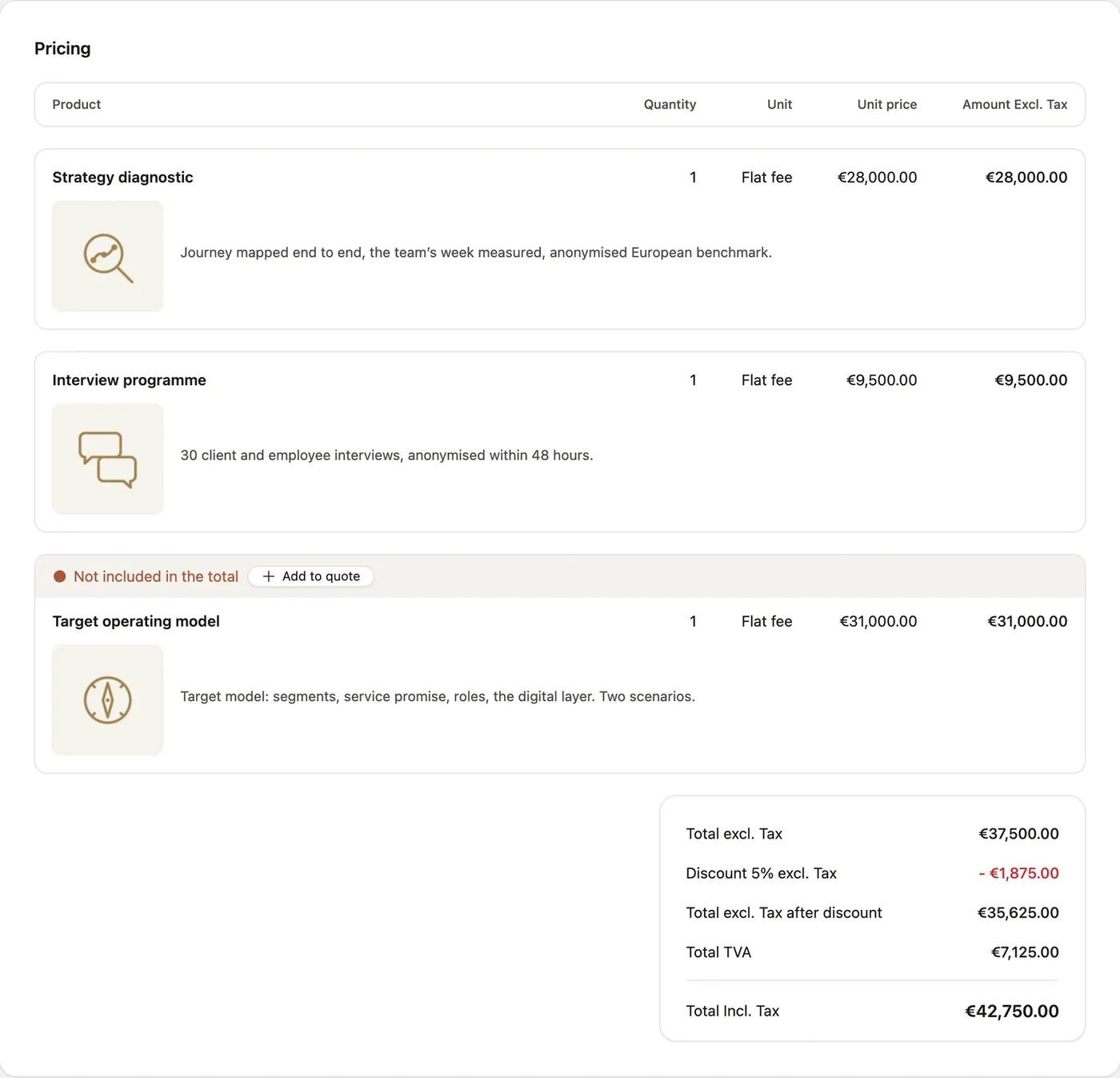The height and width of the screenshot is (1078, 1120).
Task: Select the Interview programme product title
Action: (130, 380)
